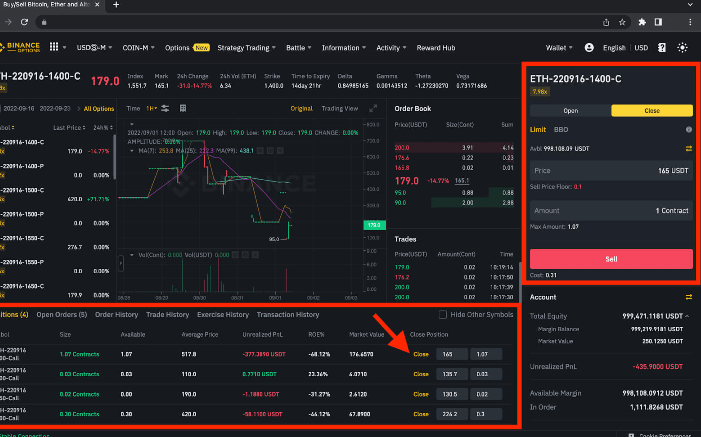This screenshot has height=437, width=701.
Task: Click the browser share icon
Action: (606, 22)
